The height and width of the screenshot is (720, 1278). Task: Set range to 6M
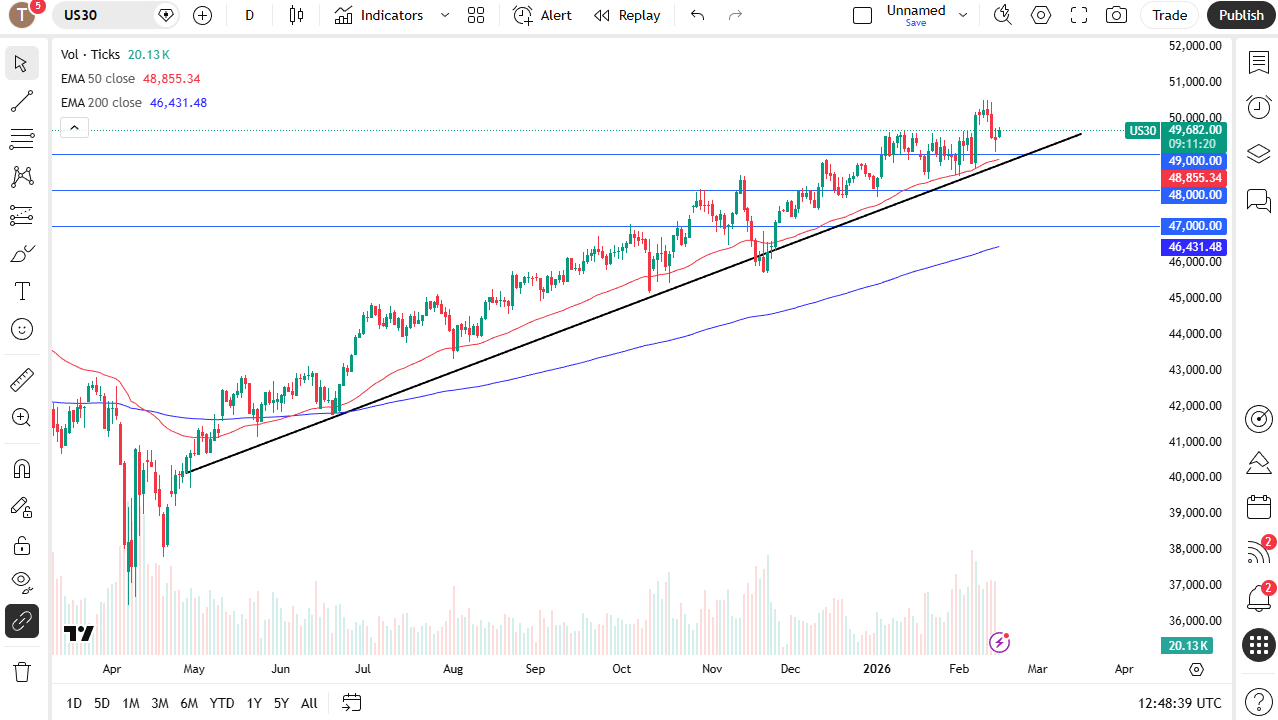tap(189, 703)
